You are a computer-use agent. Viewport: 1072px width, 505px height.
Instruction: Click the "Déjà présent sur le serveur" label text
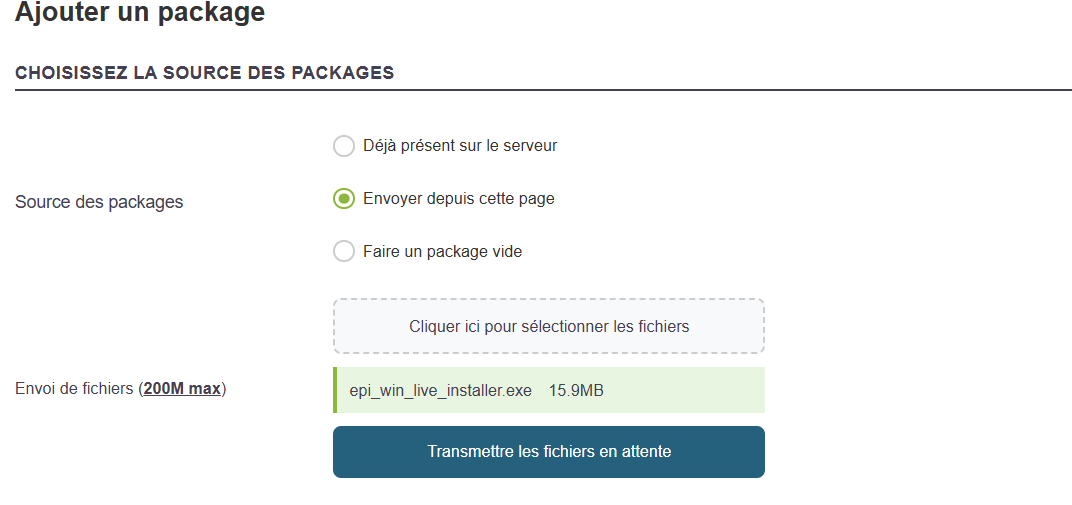point(460,146)
